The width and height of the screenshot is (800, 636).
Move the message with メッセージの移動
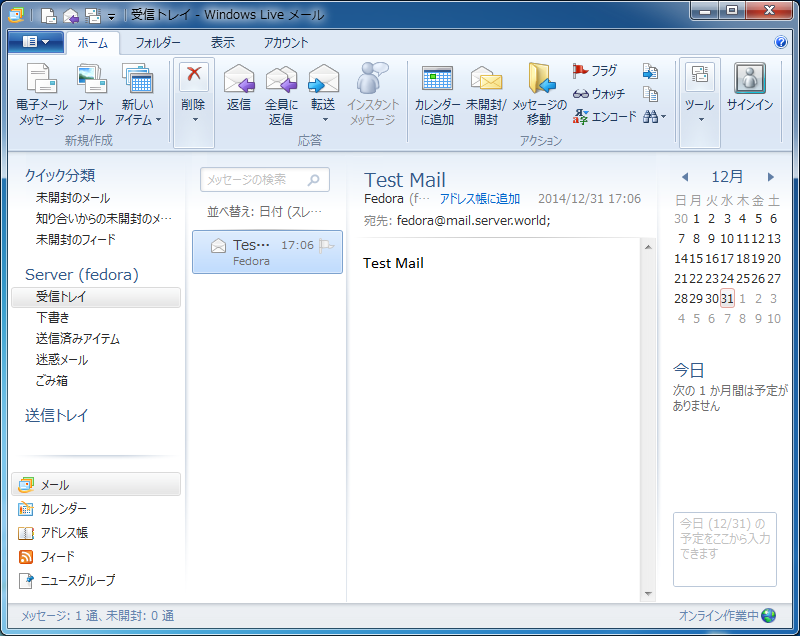[x=539, y=94]
